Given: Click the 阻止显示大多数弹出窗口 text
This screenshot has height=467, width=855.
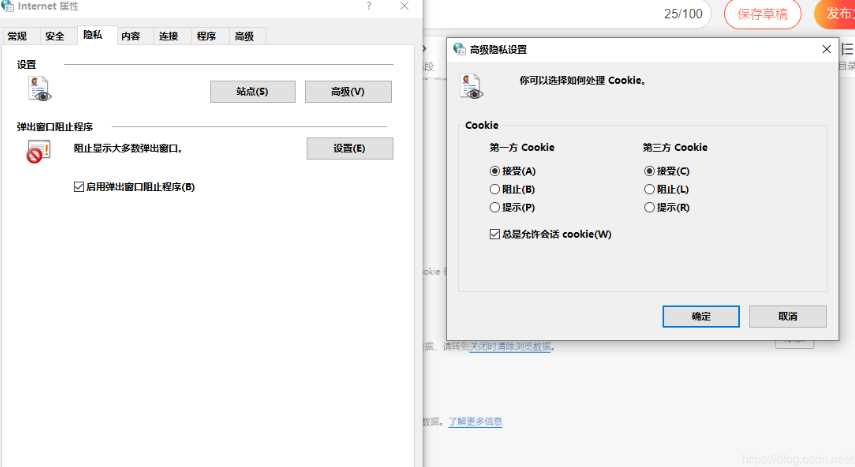Looking at the screenshot, I should (x=128, y=148).
